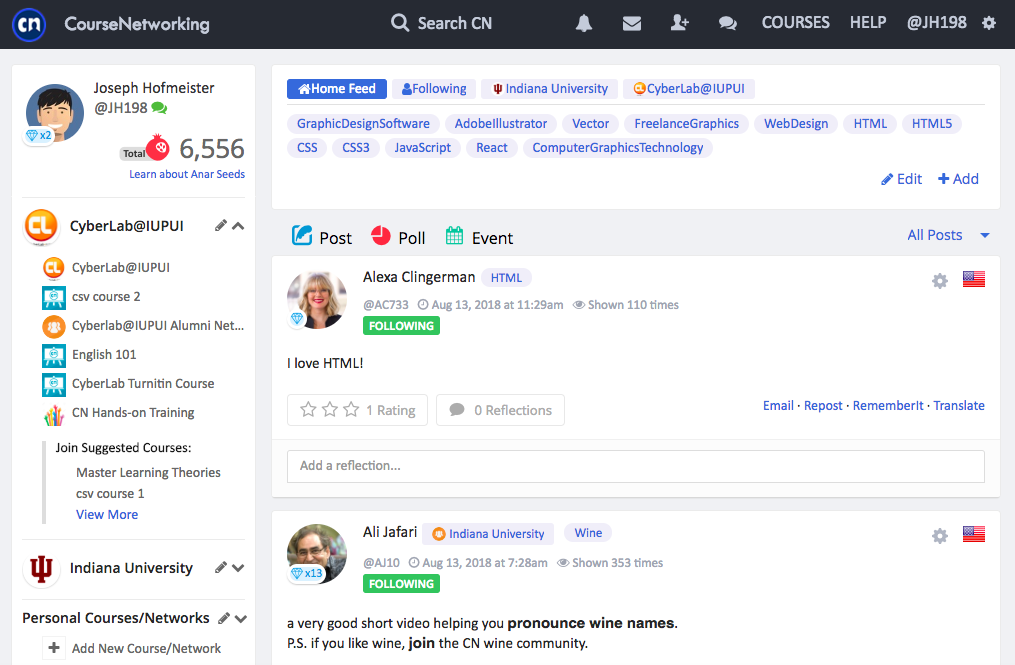Open COURSES in the top menu
The height and width of the screenshot is (665, 1015).
[796, 23]
